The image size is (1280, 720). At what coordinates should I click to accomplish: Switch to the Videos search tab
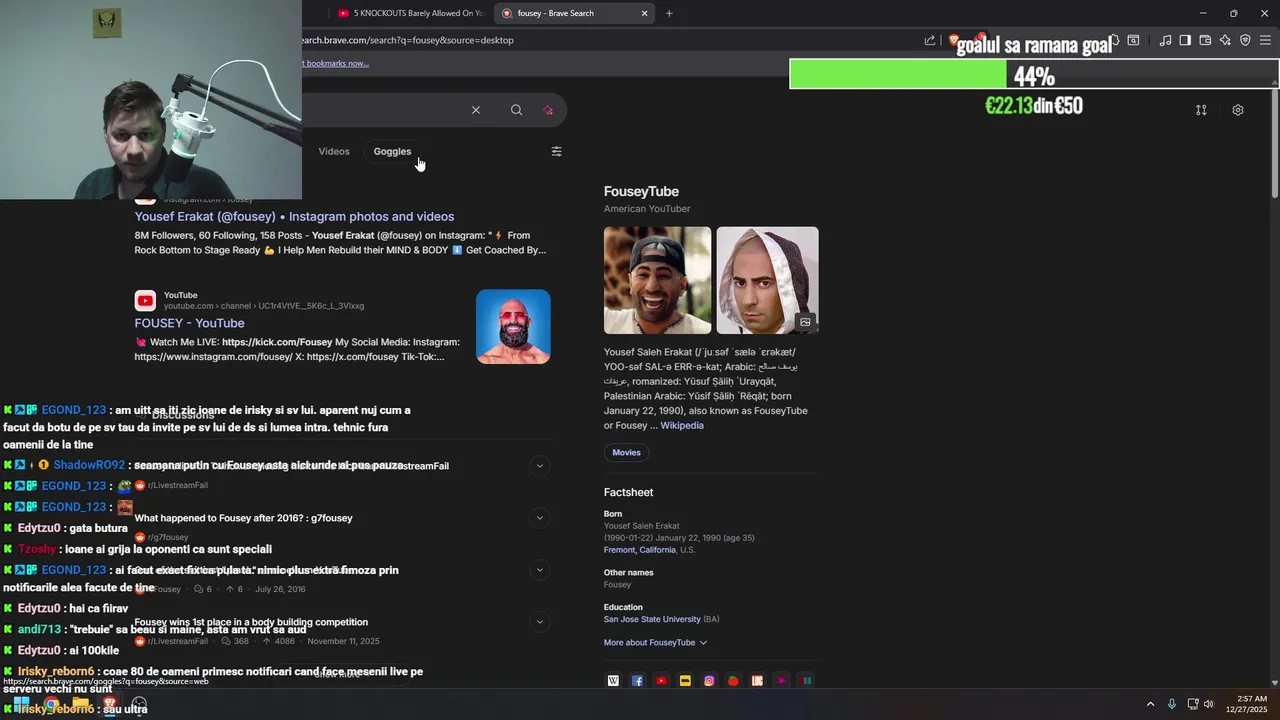(x=334, y=152)
